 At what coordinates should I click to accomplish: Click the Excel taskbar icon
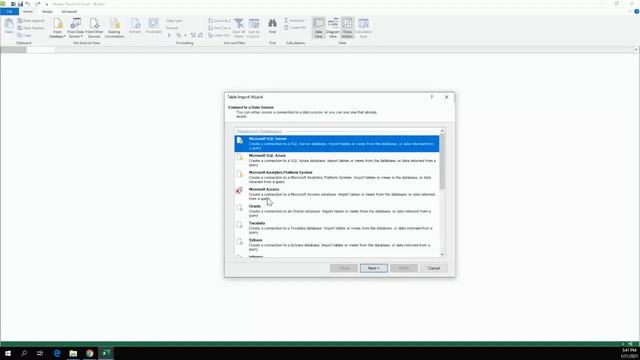click(x=106, y=353)
